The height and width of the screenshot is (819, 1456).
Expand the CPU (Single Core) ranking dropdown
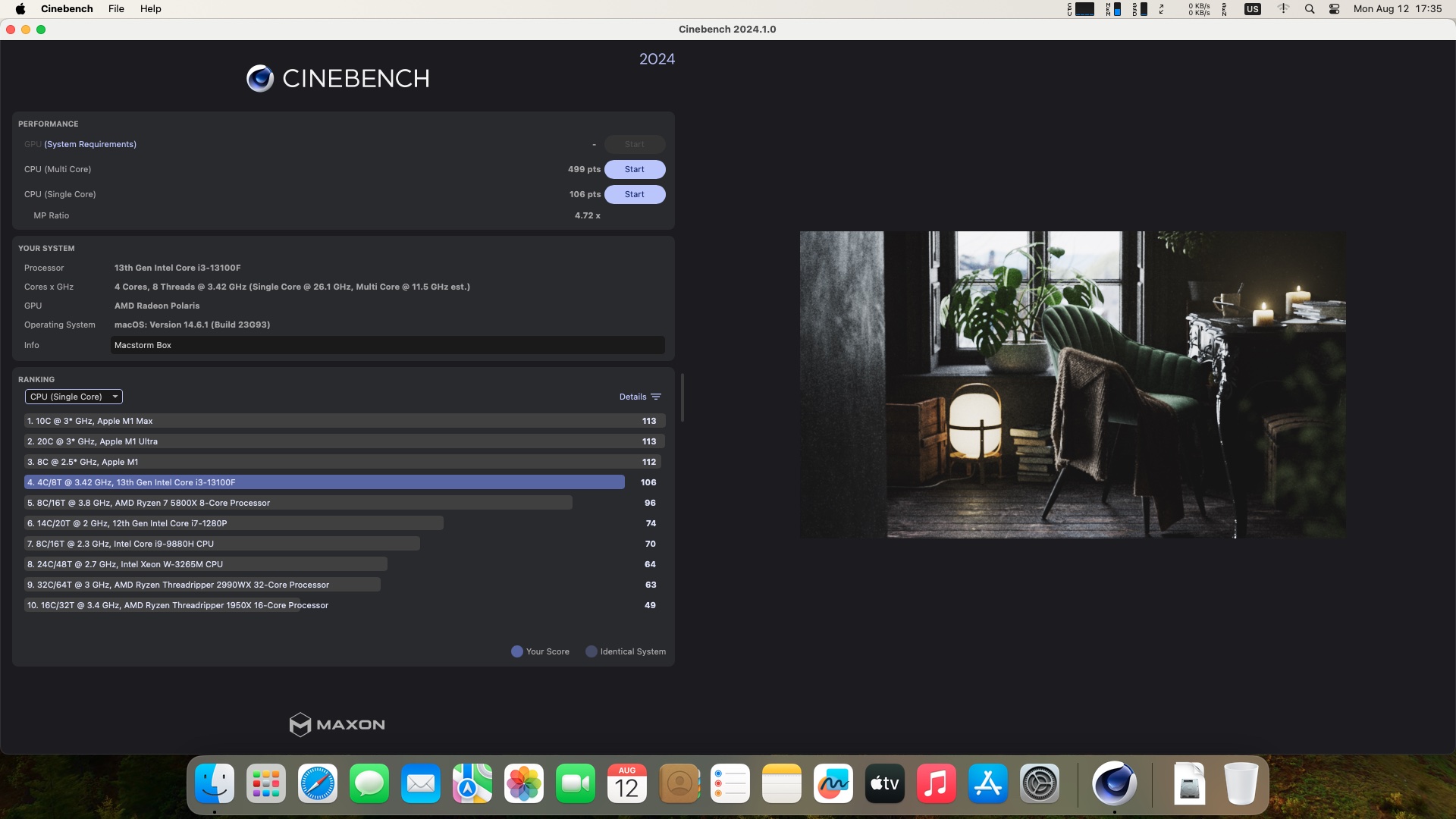(x=74, y=397)
